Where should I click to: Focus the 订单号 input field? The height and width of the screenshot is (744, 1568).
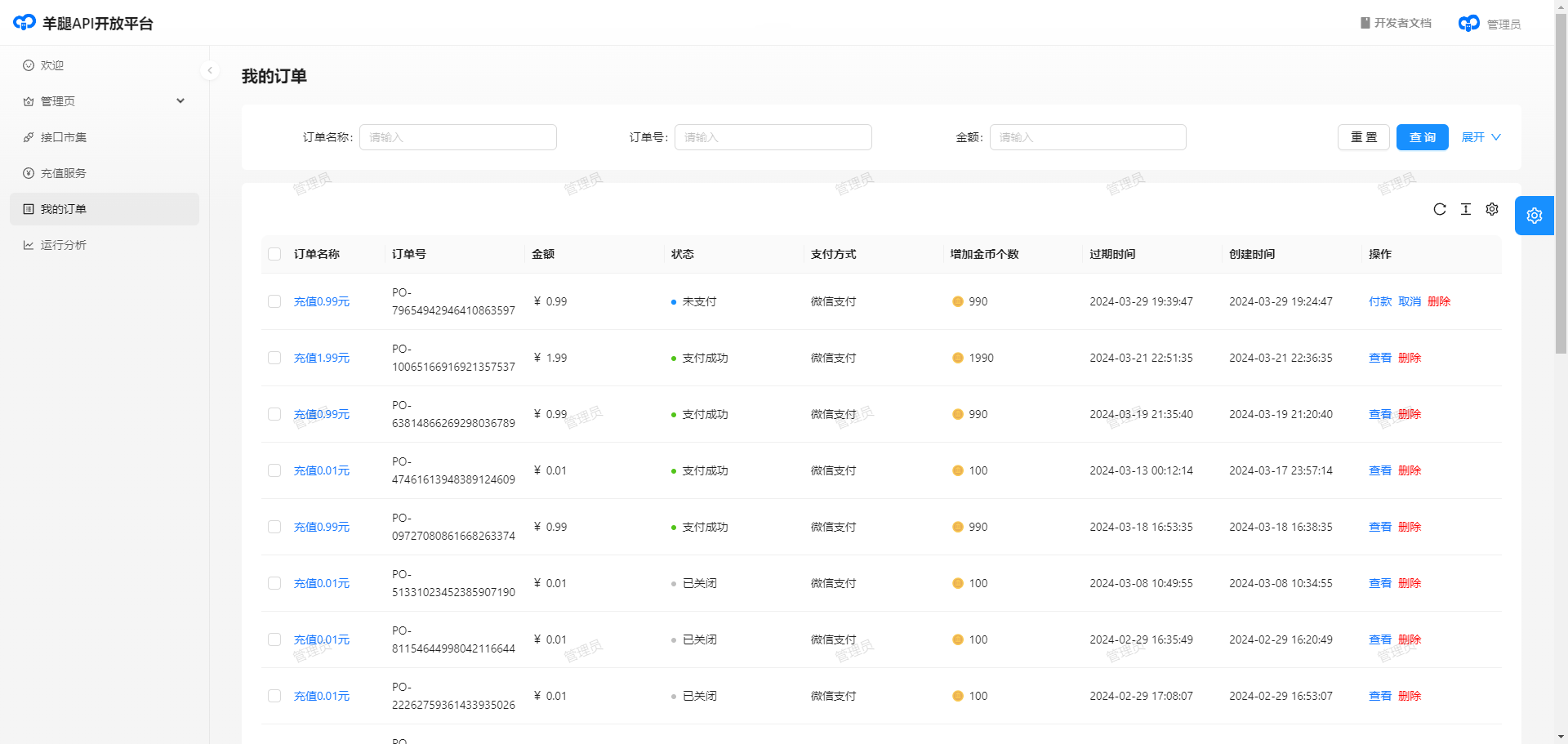pos(773,137)
